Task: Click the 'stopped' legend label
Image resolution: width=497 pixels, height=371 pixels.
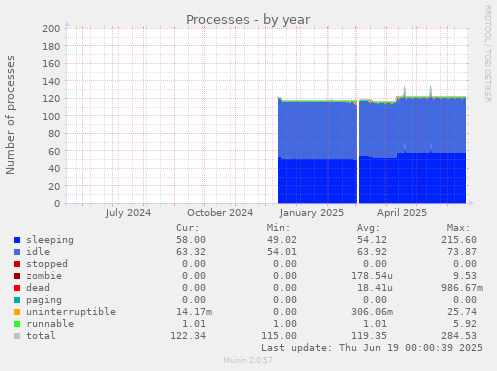Action: coord(47,264)
